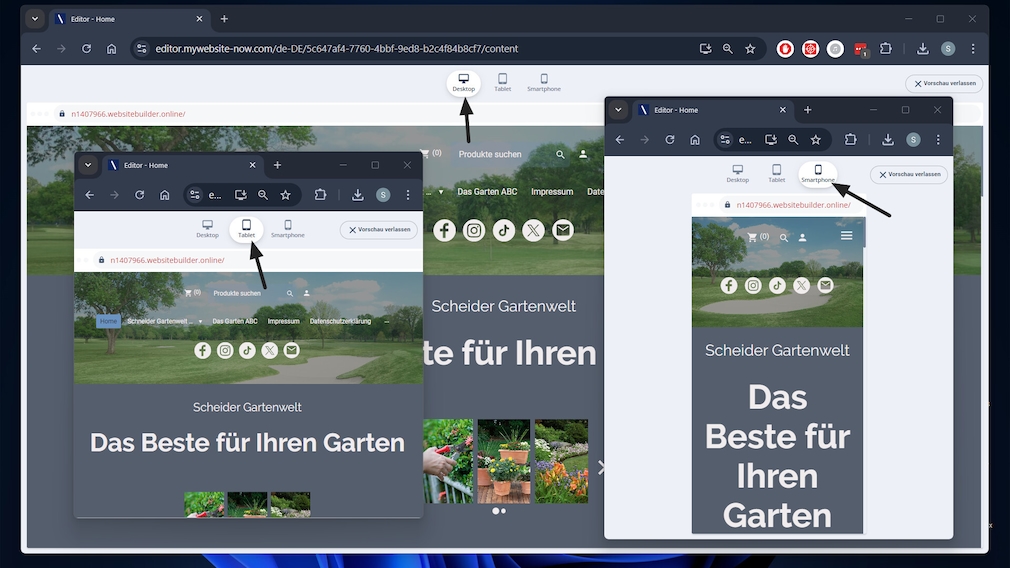
Task: Select Tablet preview in main window
Action: (502, 82)
